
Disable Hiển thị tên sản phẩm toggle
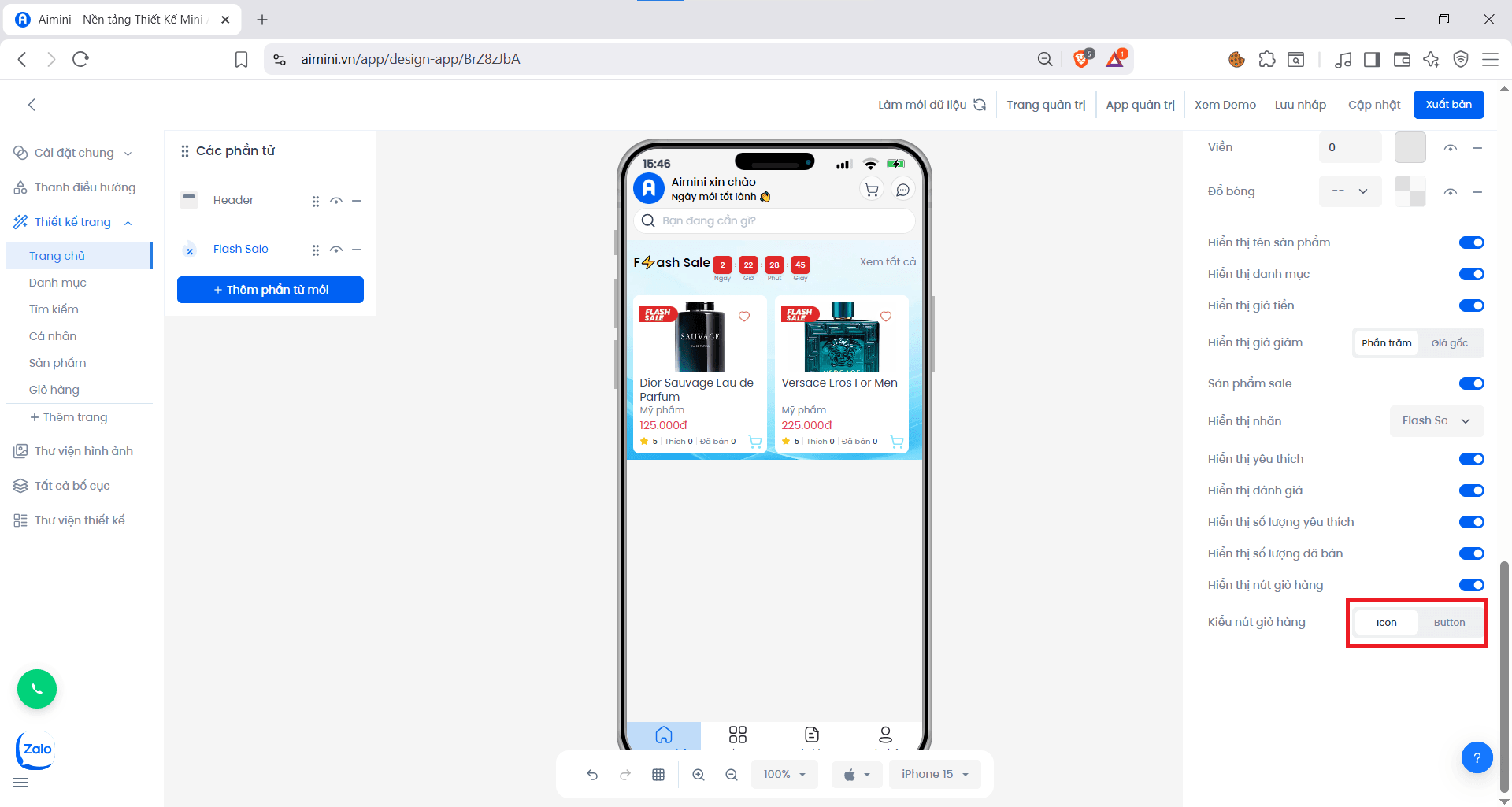(1471, 242)
